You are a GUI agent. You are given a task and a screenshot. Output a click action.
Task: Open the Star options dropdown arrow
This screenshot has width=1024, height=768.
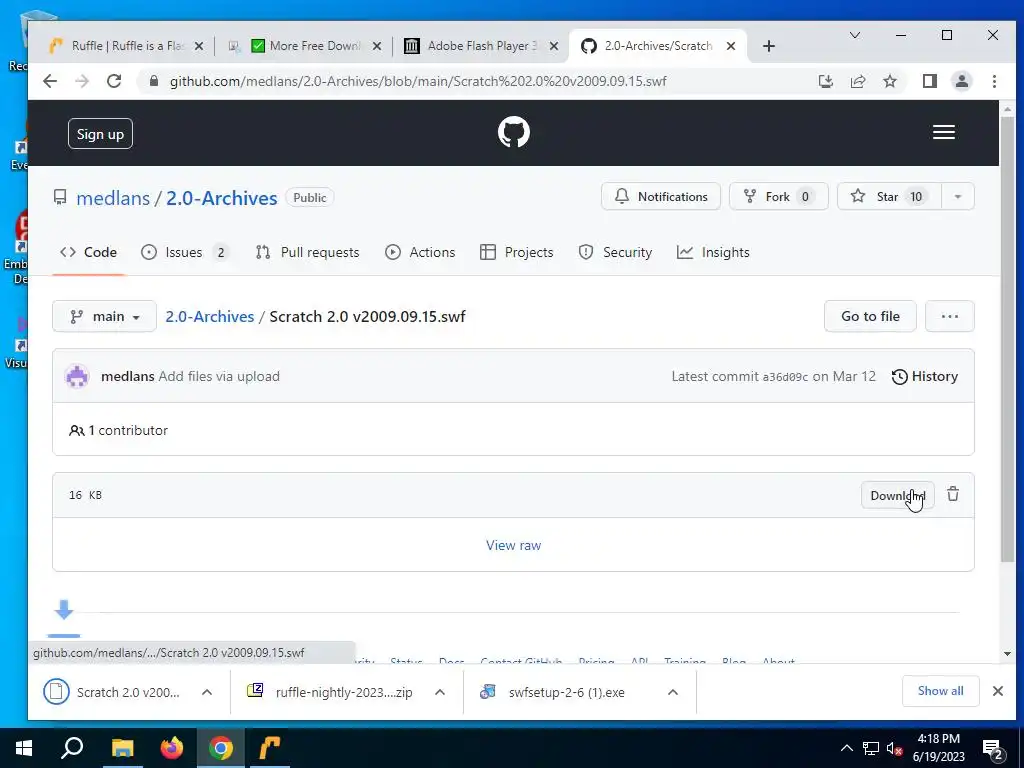pyautogui.click(x=957, y=197)
